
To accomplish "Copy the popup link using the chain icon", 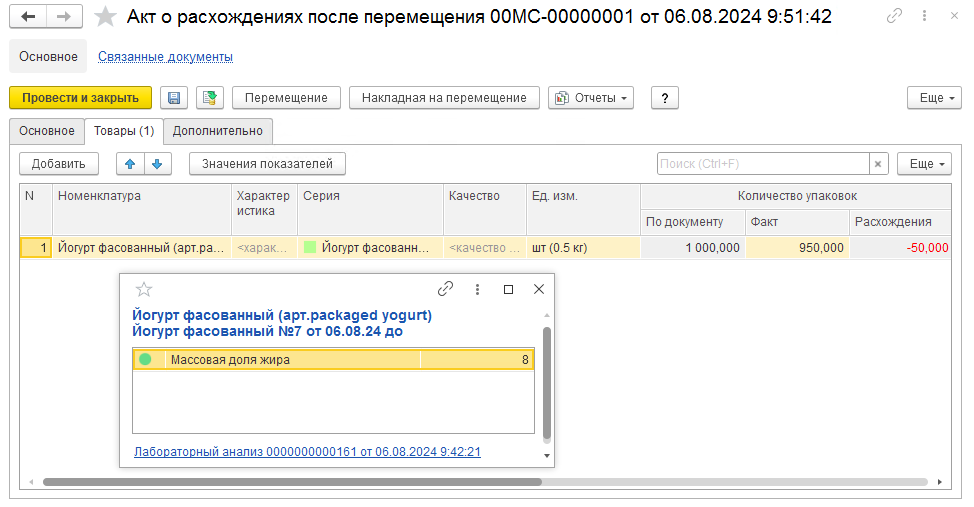I will 445,289.
